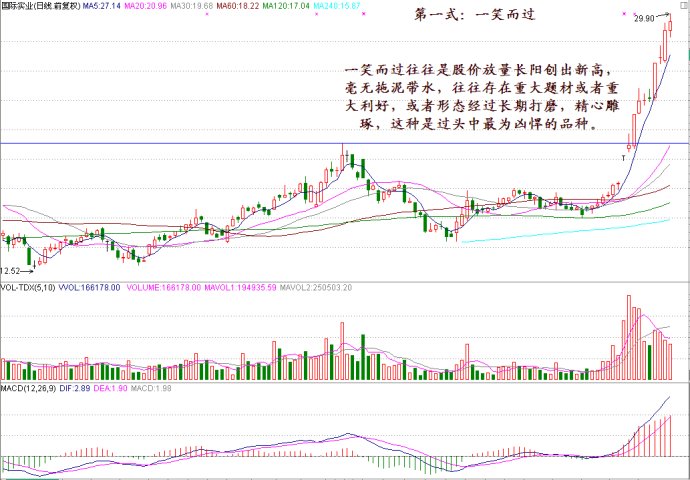690x480 pixels.
Task: Click the MACD:1.98 value
Action: pyautogui.click(x=151, y=388)
